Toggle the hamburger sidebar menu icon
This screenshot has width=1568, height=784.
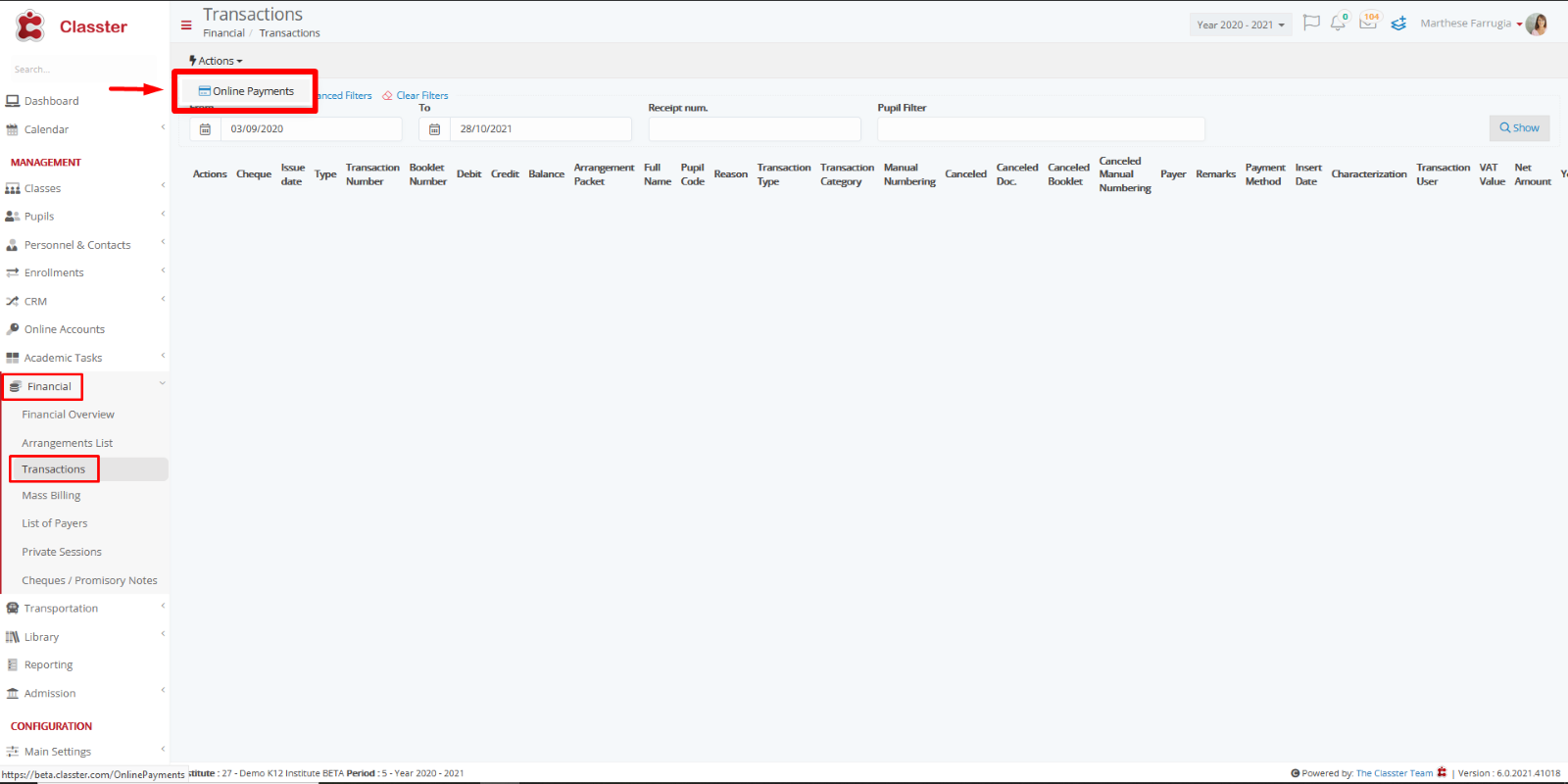pos(186,25)
